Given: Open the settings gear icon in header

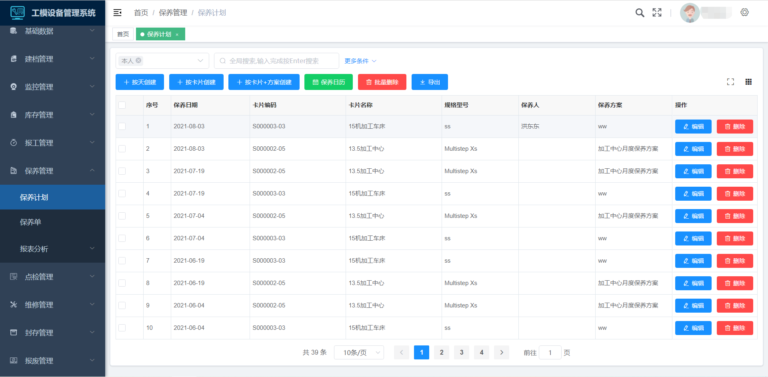Looking at the screenshot, I should tap(744, 13).
